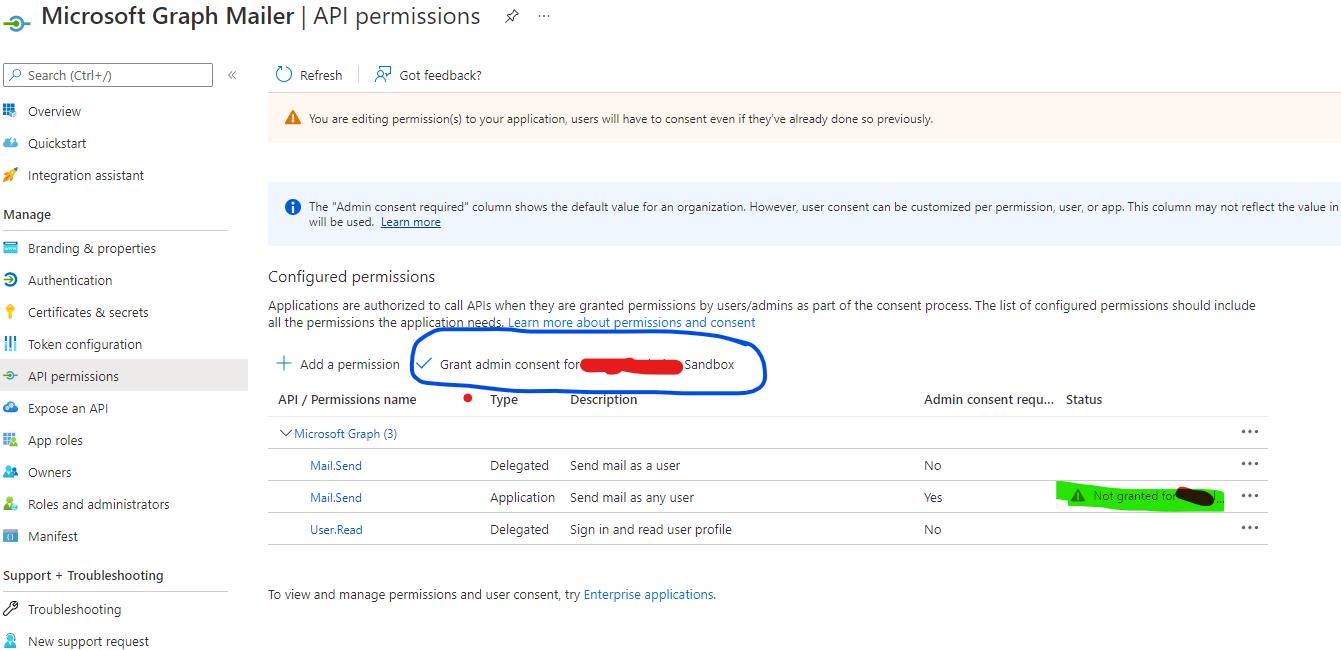The image size is (1341, 650).
Task: Open the User.Read permission link
Action: point(336,529)
